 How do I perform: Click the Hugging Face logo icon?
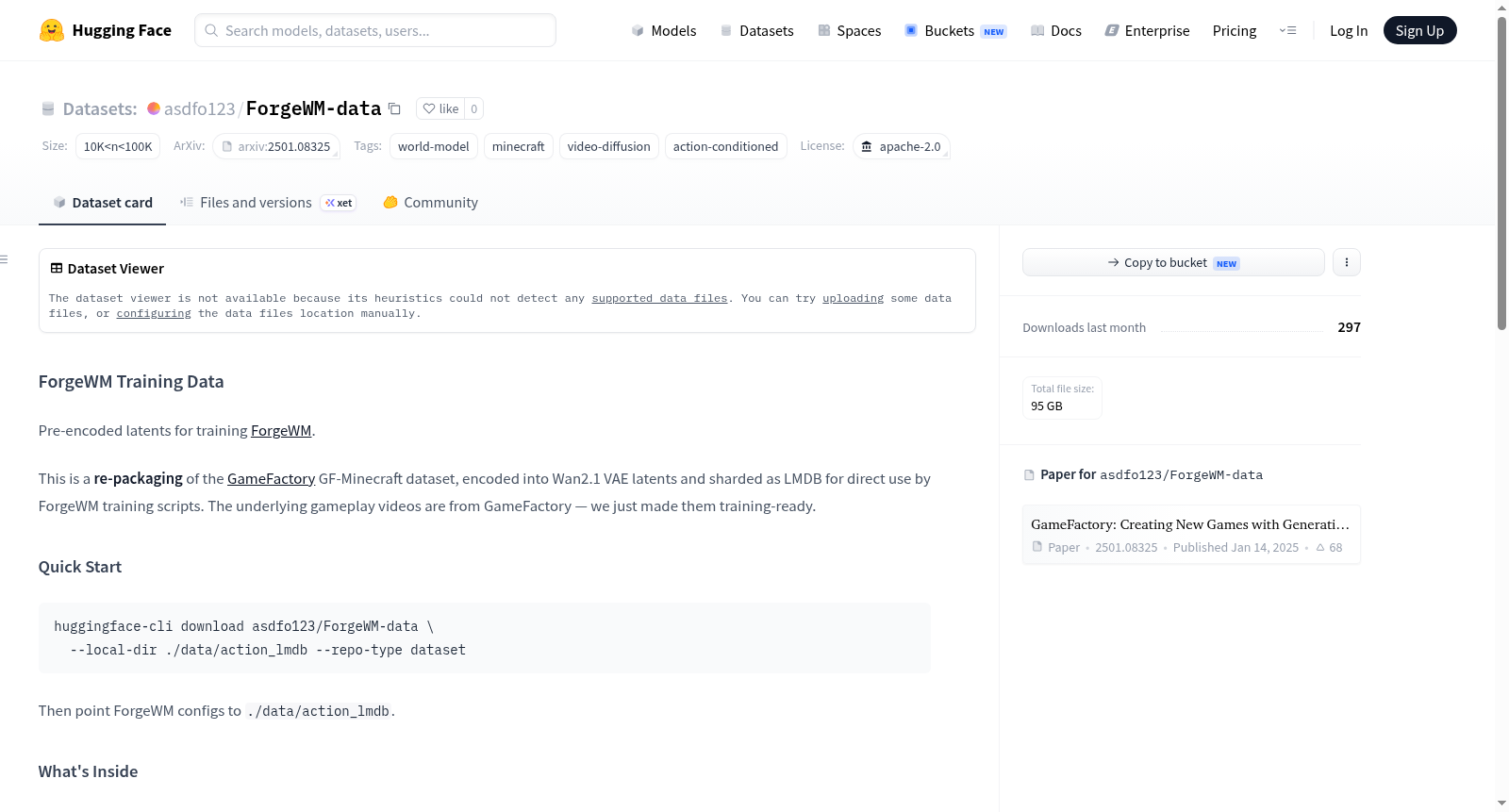(52, 30)
